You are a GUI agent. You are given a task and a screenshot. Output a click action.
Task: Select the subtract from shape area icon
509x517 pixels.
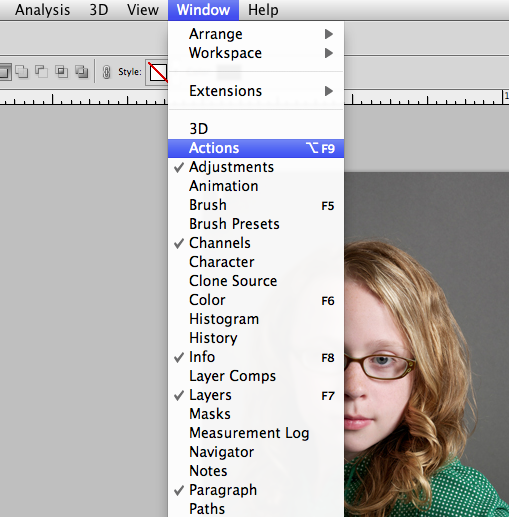[x=41, y=71]
